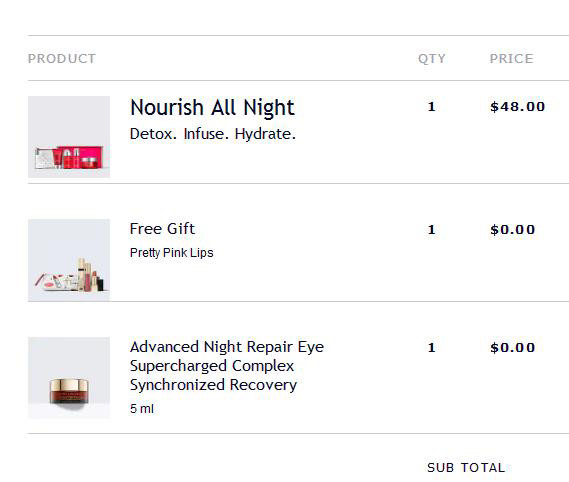Click the Synchronized Recovery line of the product name

(x=213, y=385)
